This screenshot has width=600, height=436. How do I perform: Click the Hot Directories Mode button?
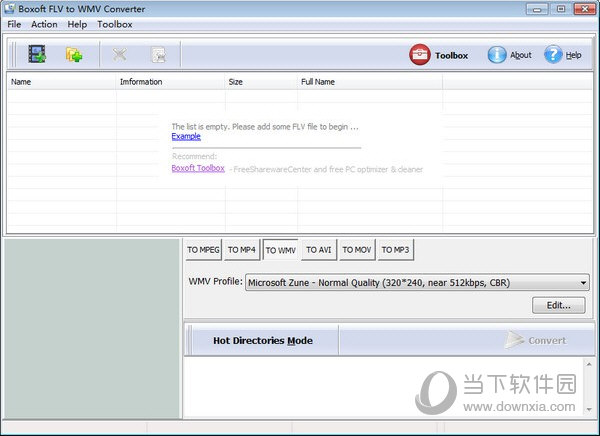click(263, 340)
